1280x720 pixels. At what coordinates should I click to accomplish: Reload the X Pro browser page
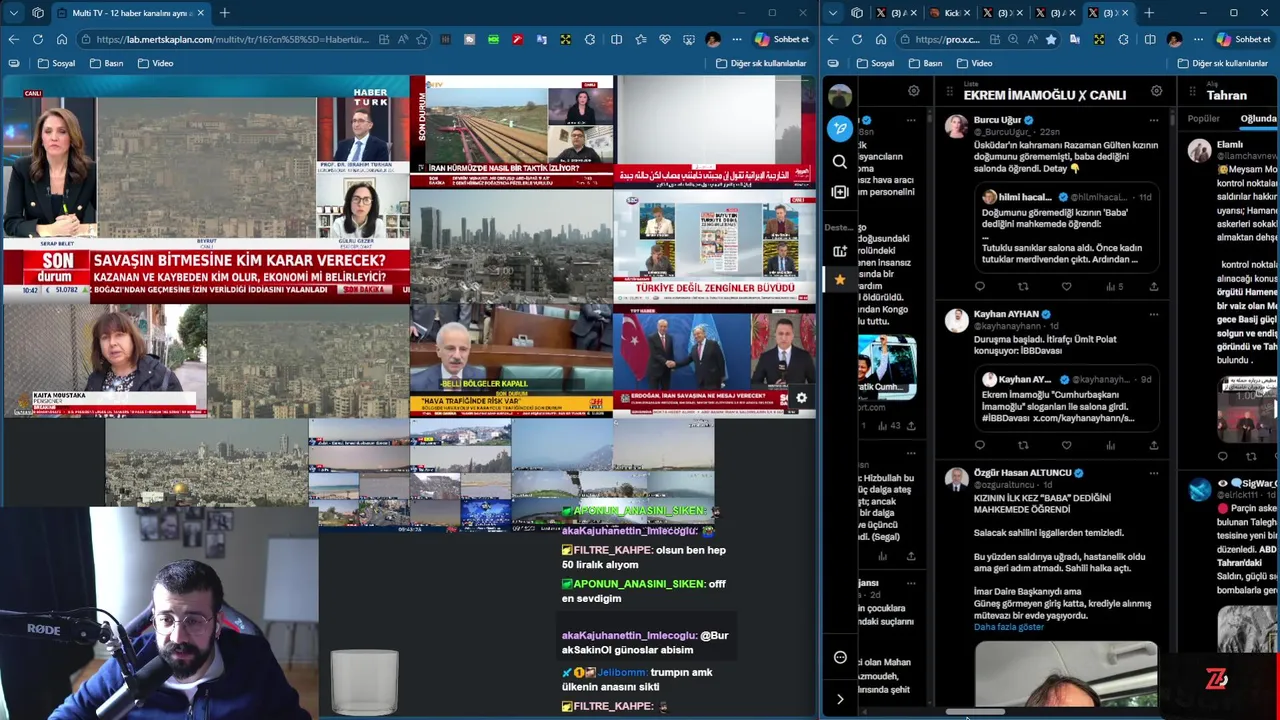857,39
